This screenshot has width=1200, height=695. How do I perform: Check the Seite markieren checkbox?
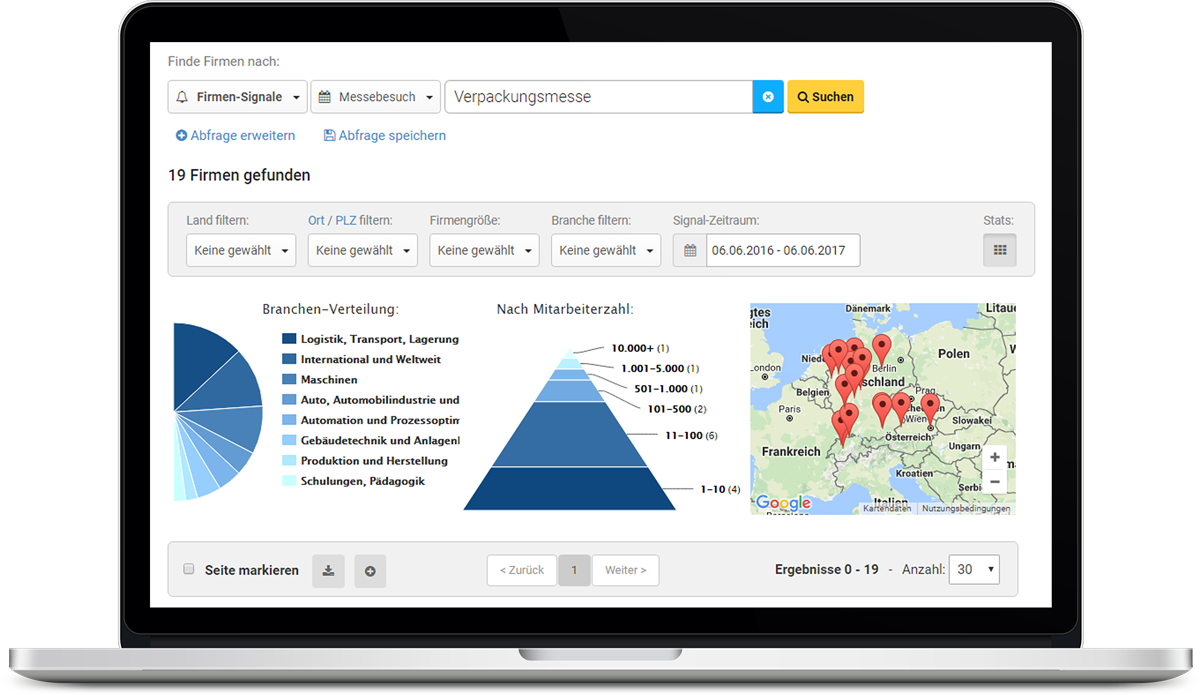(189, 569)
